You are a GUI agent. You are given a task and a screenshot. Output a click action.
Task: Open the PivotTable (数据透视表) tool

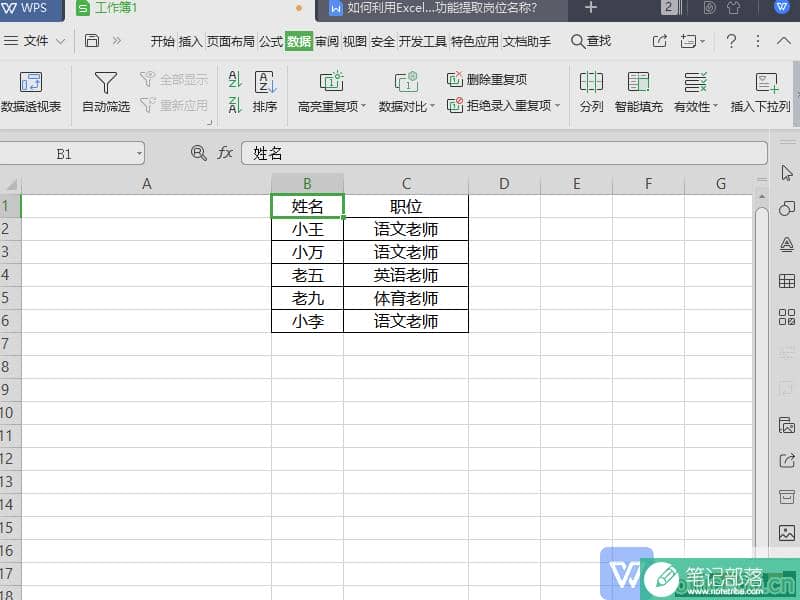(31, 92)
